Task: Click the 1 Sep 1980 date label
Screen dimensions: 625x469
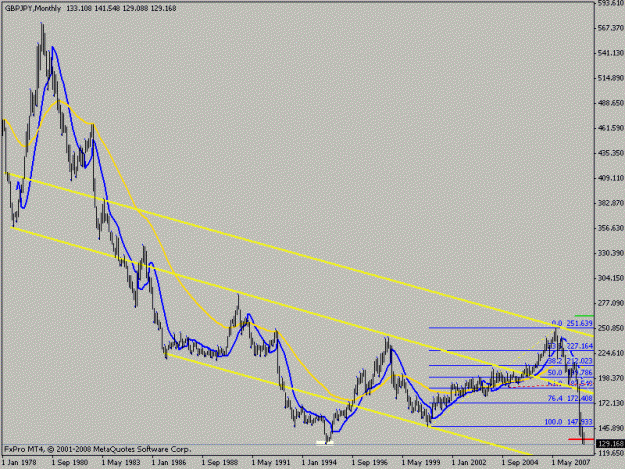Action: click(69, 463)
